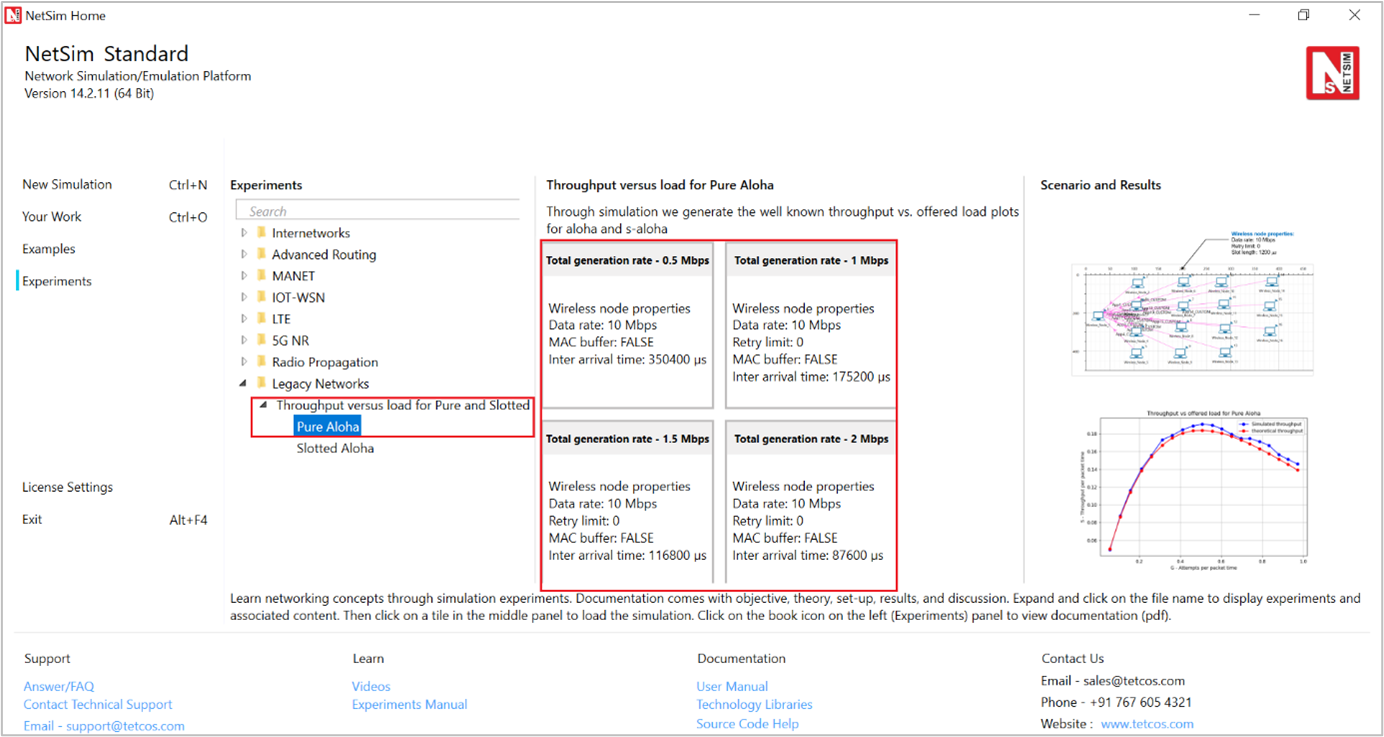Open the User Manual documentation link

tap(732, 686)
